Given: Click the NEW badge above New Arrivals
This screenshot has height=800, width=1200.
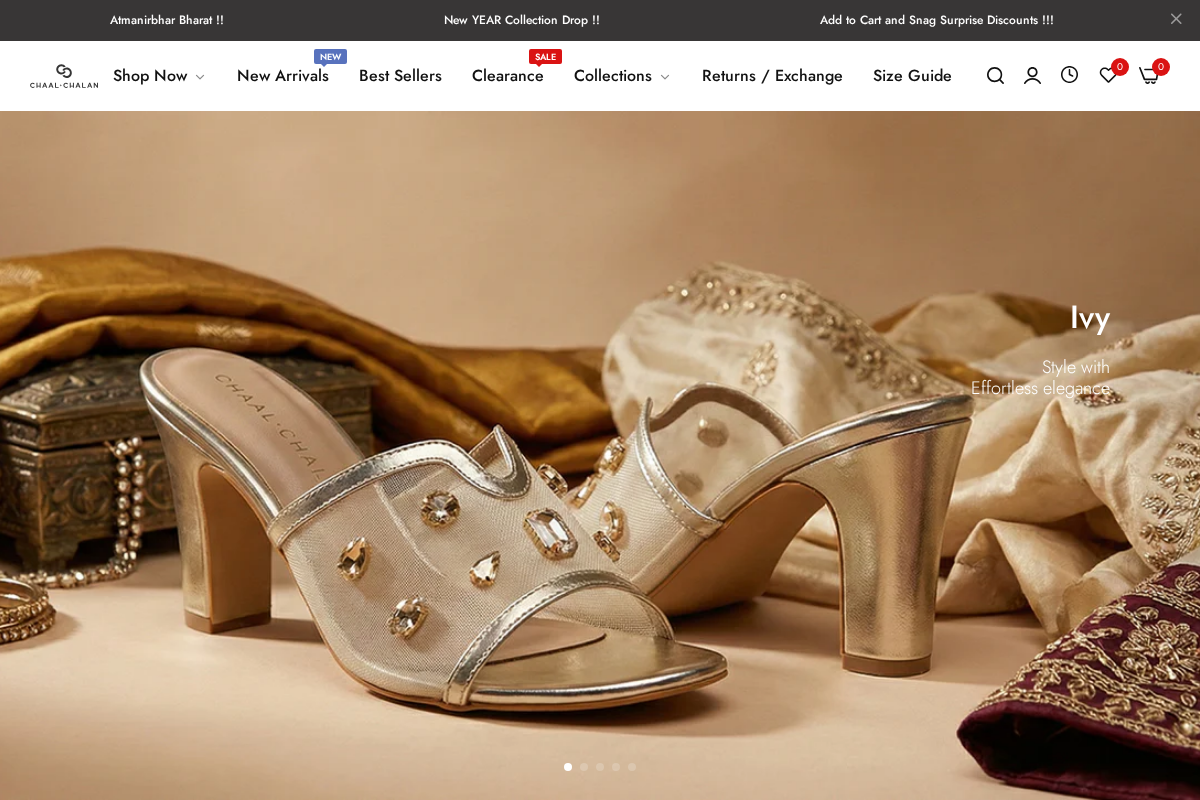Looking at the screenshot, I should (330, 57).
